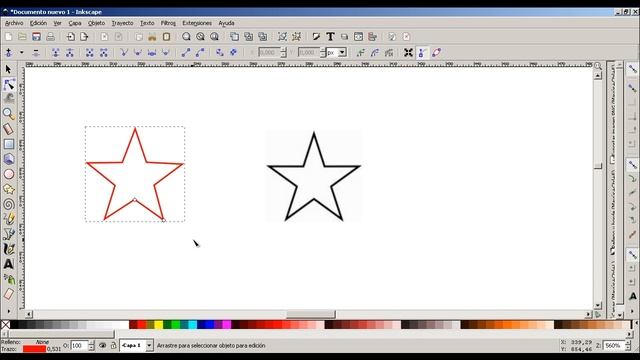Open the Filtros menu
This screenshot has height=360, width=640.
tap(168, 23)
